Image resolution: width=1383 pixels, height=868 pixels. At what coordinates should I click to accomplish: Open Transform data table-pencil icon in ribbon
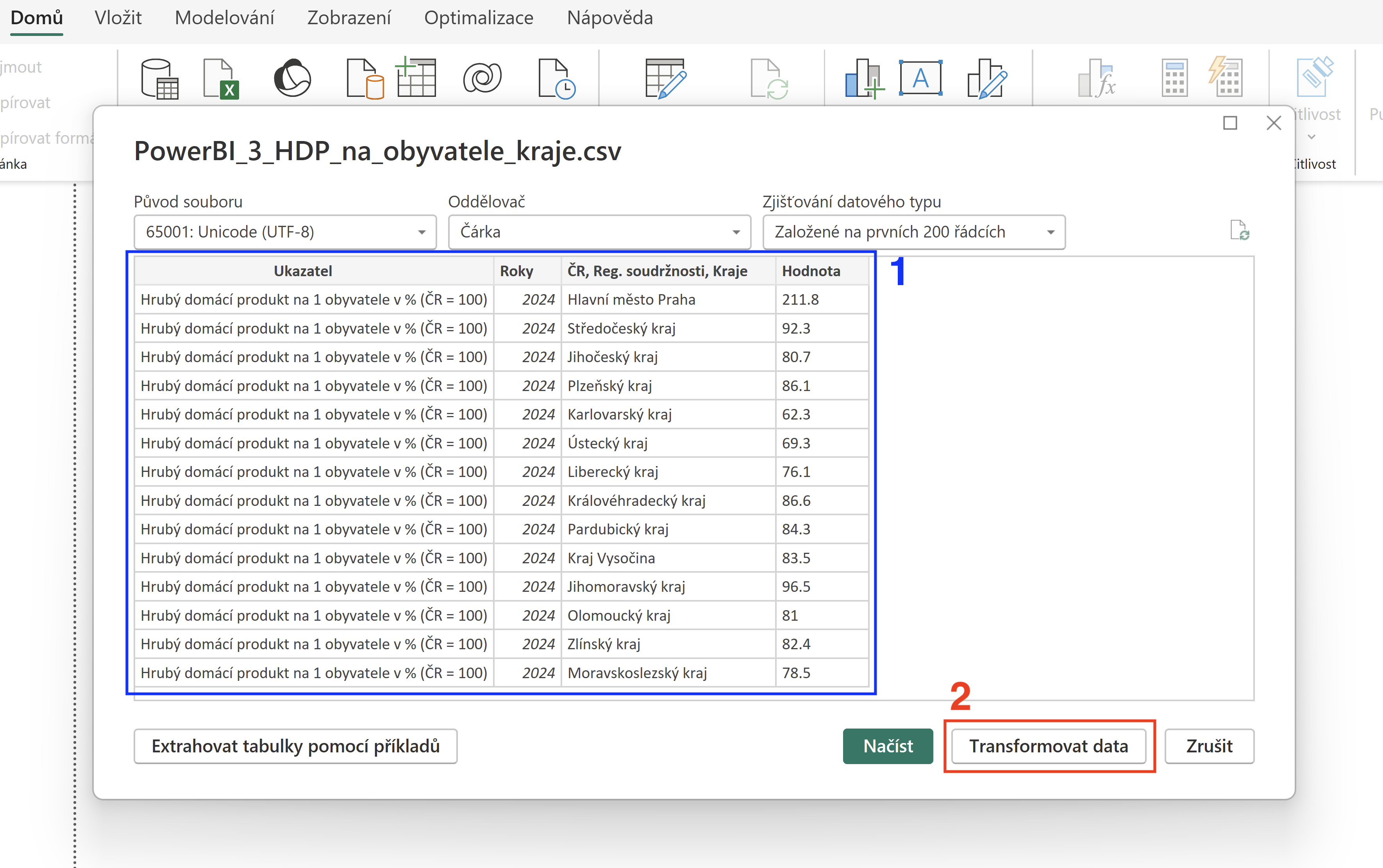[x=665, y=79]
